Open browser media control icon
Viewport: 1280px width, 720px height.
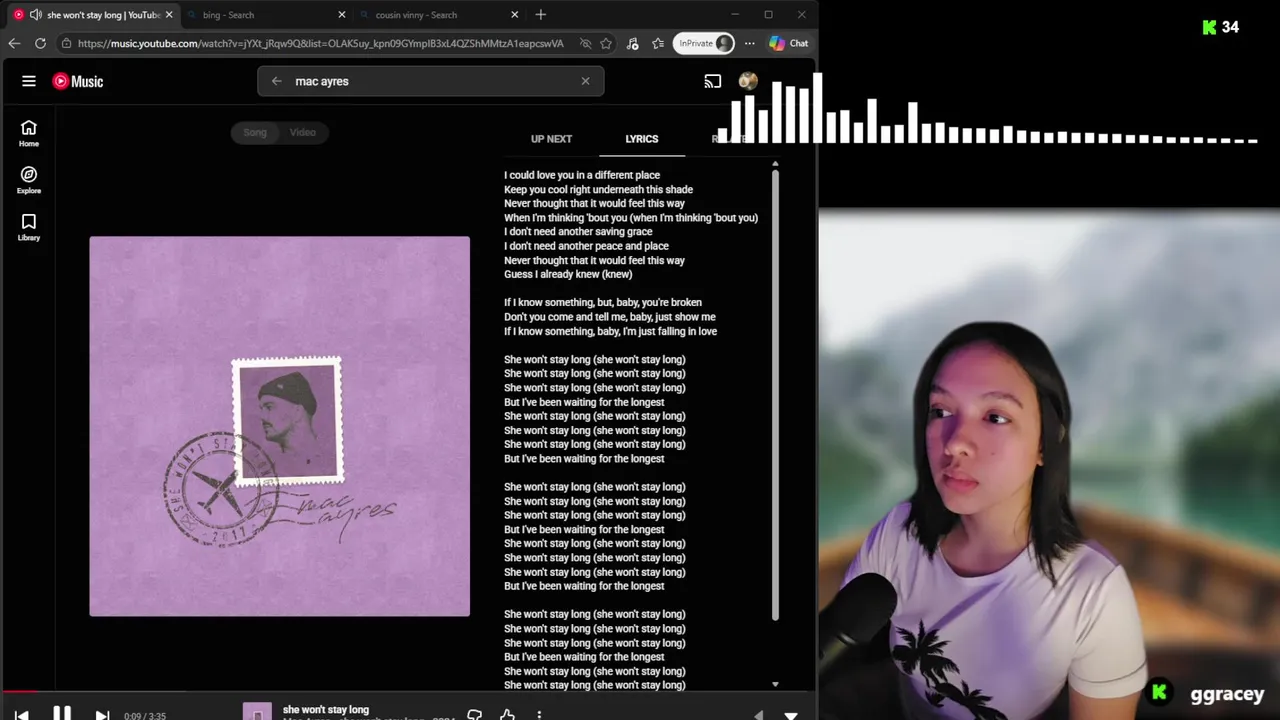tap(632, 43)
